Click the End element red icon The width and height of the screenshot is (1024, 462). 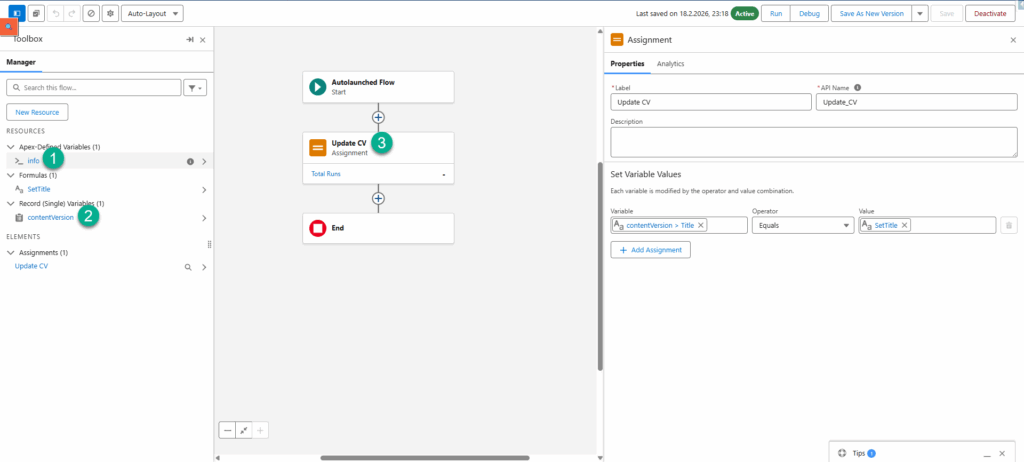click(x=317, y=228)
